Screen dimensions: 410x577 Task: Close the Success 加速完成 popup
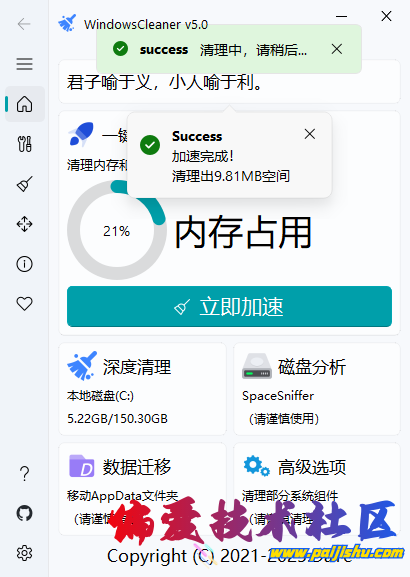pyautogui.click(x=310, y=134)
